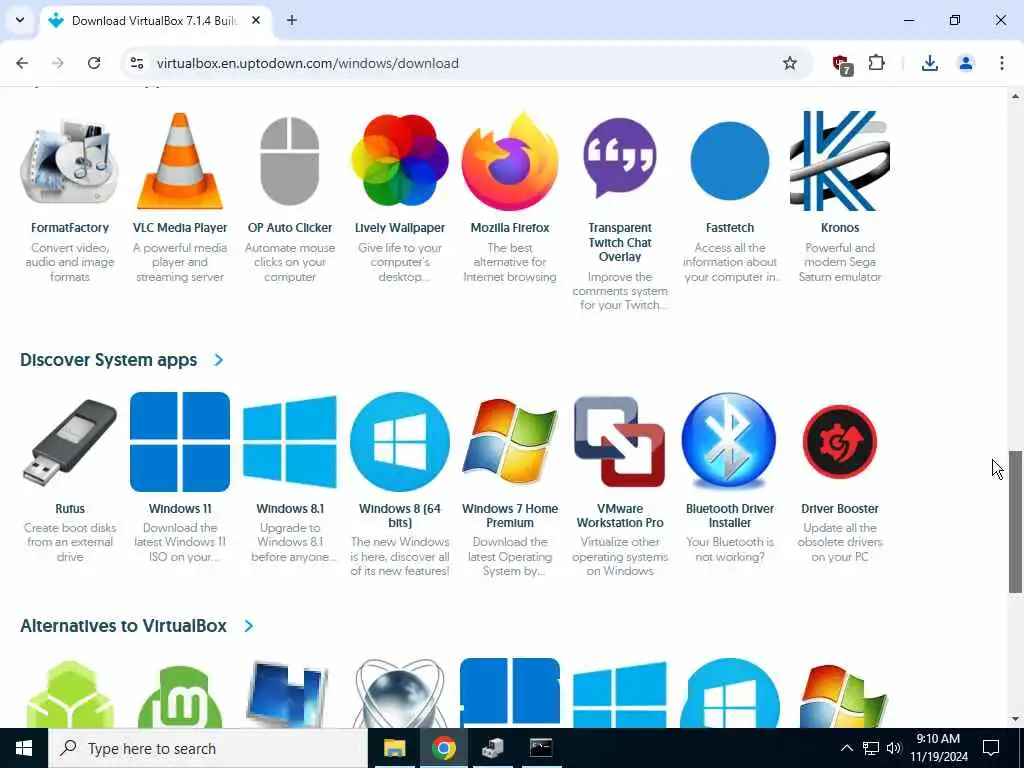Image resolution: width=1024 pixels, height=768 pixels.
Task: Click the VMware Workstation Pro icon
Action: click(620, 442)
